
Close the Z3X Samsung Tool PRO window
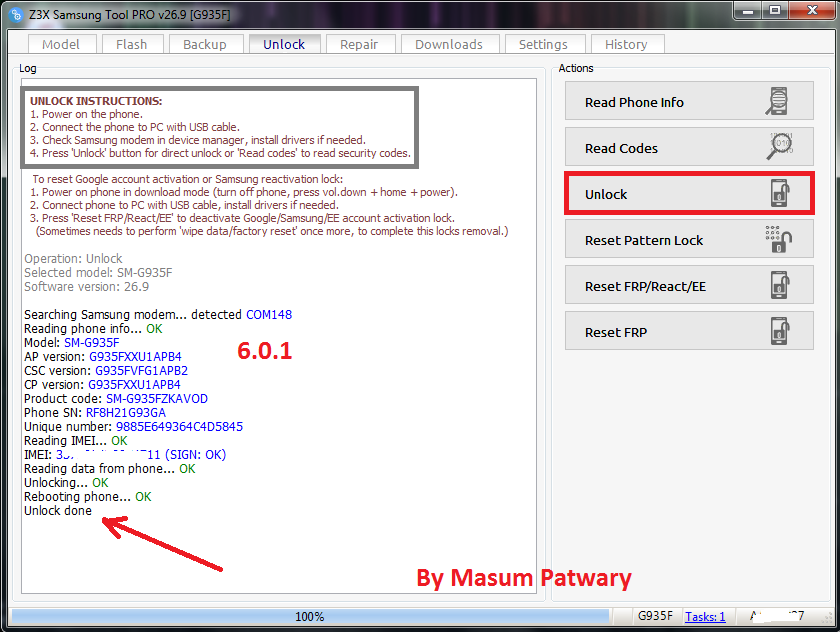click(812, 10)
